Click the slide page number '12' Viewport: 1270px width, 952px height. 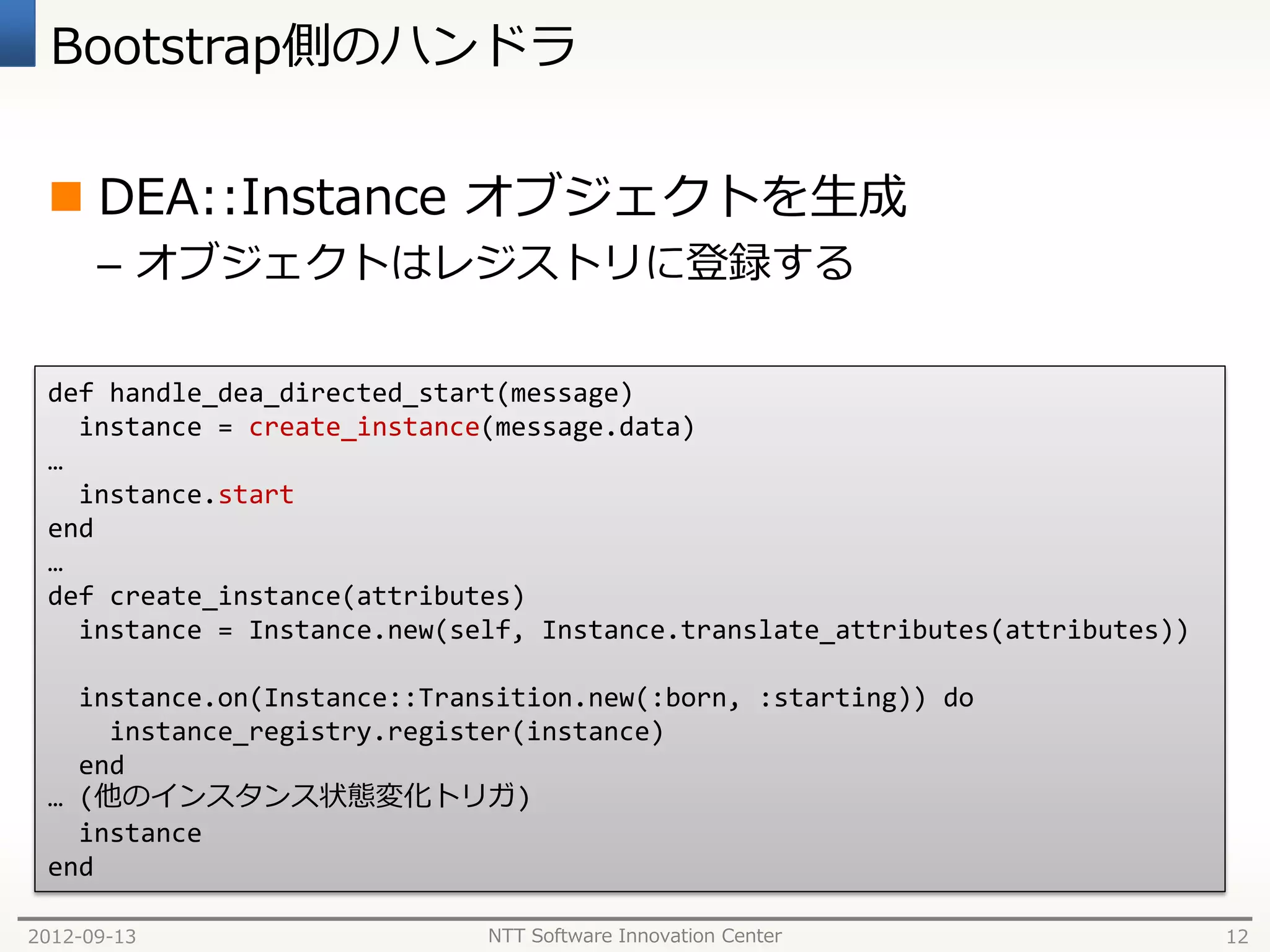pos(1237,937)
